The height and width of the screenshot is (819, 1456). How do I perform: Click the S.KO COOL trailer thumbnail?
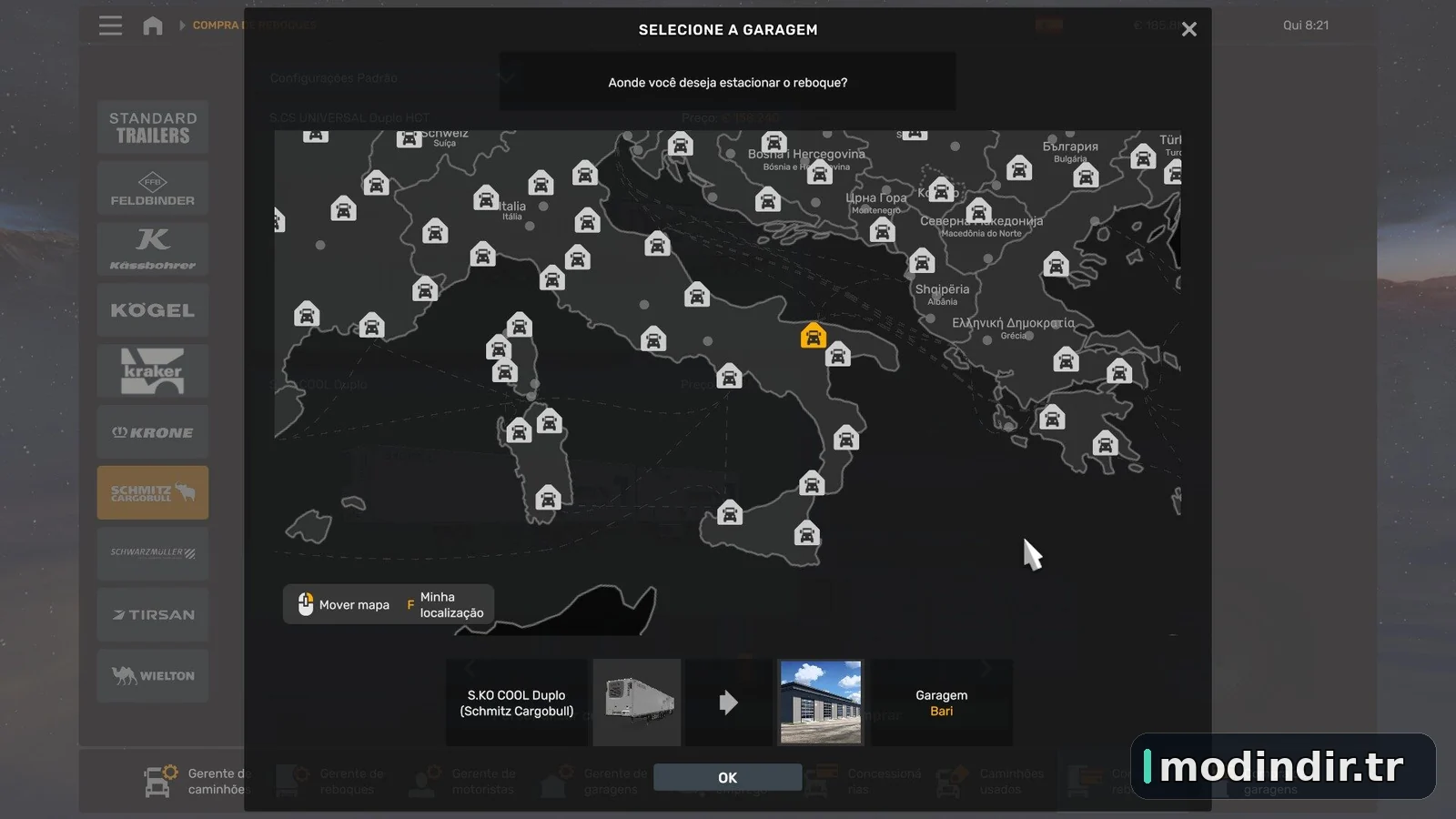[x=637, y=703]
